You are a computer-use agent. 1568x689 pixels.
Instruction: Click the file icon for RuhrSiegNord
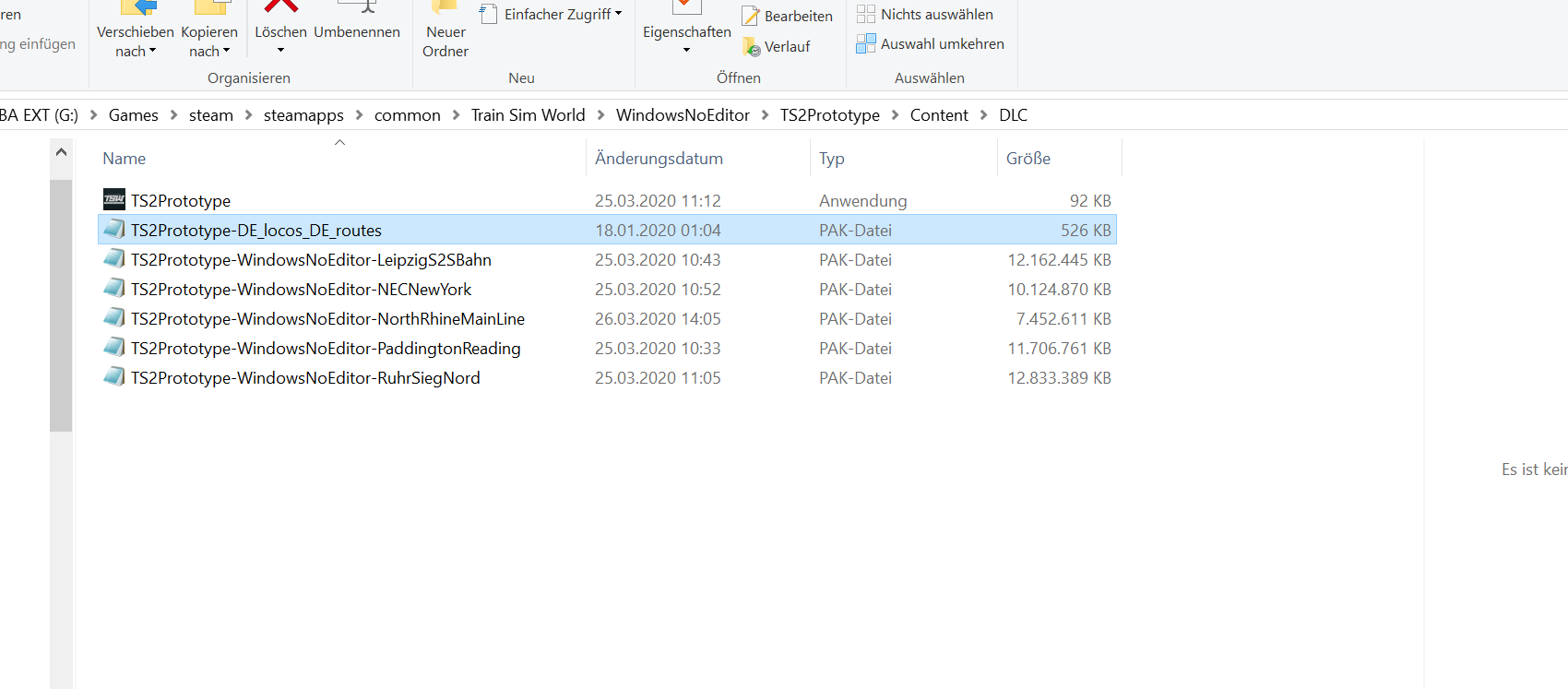(114, 376)
